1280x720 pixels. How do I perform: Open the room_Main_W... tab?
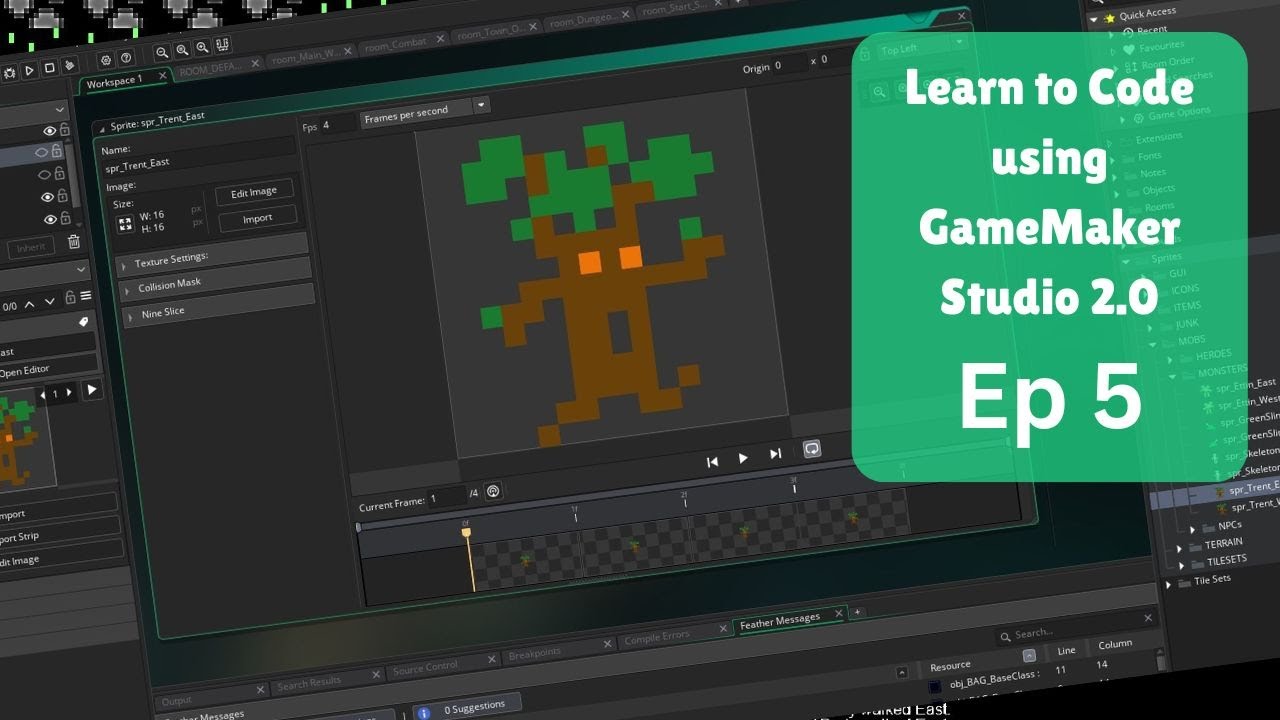pyautogui.click(x=304, y=55)
